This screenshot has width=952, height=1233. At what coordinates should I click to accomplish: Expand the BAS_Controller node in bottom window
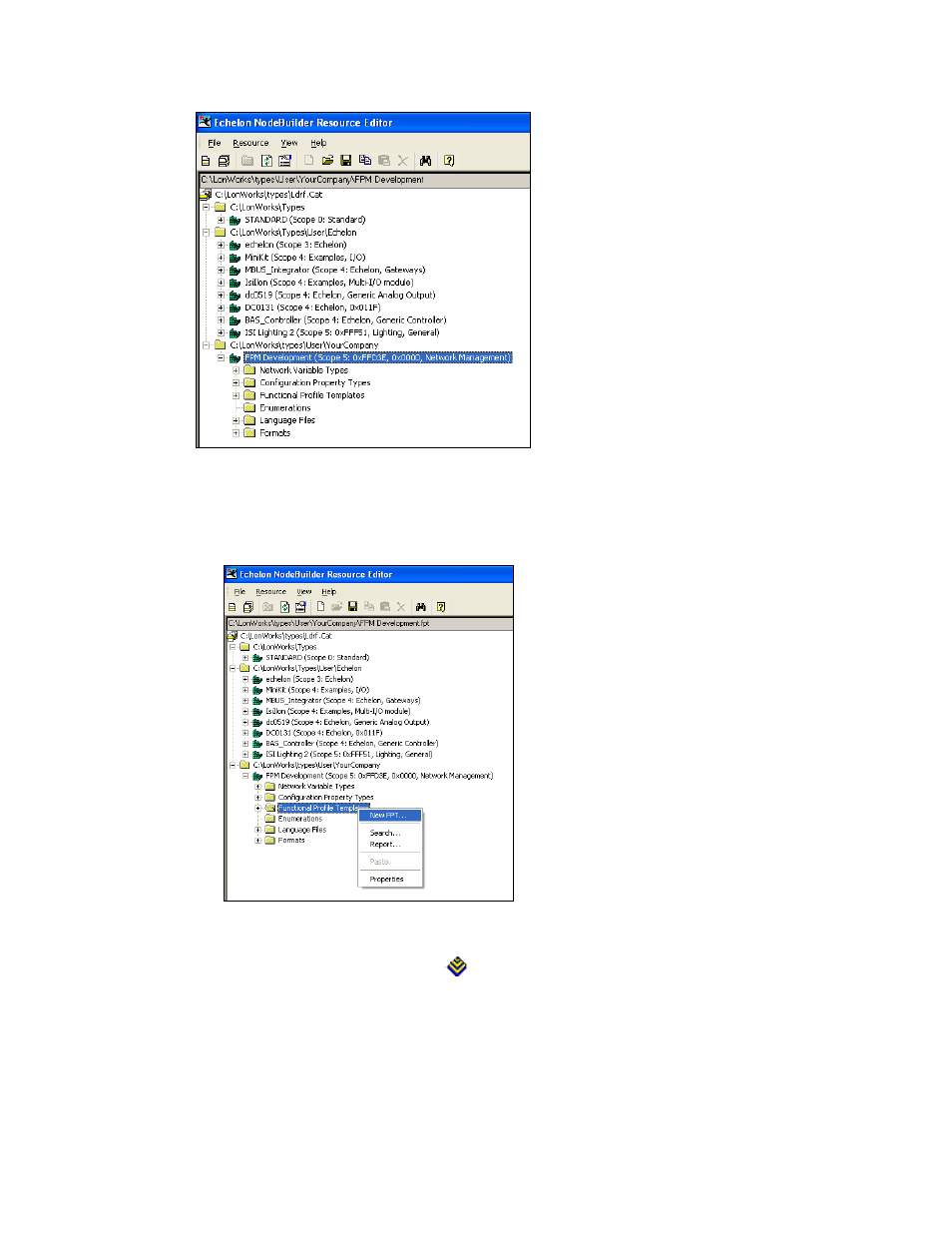tap(245, 744)
